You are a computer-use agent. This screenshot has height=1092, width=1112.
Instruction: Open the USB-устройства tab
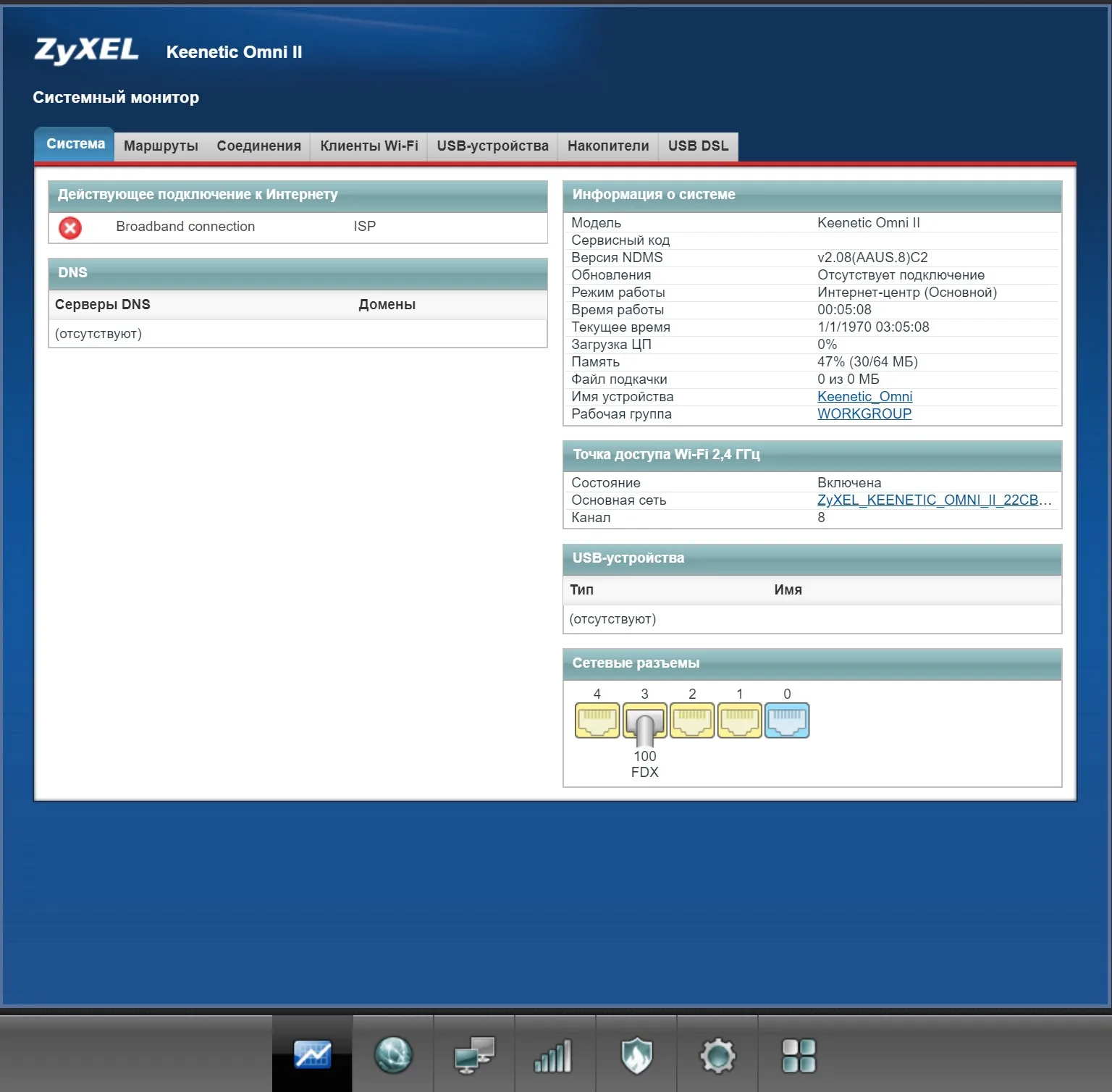click(x=493, y=146)
